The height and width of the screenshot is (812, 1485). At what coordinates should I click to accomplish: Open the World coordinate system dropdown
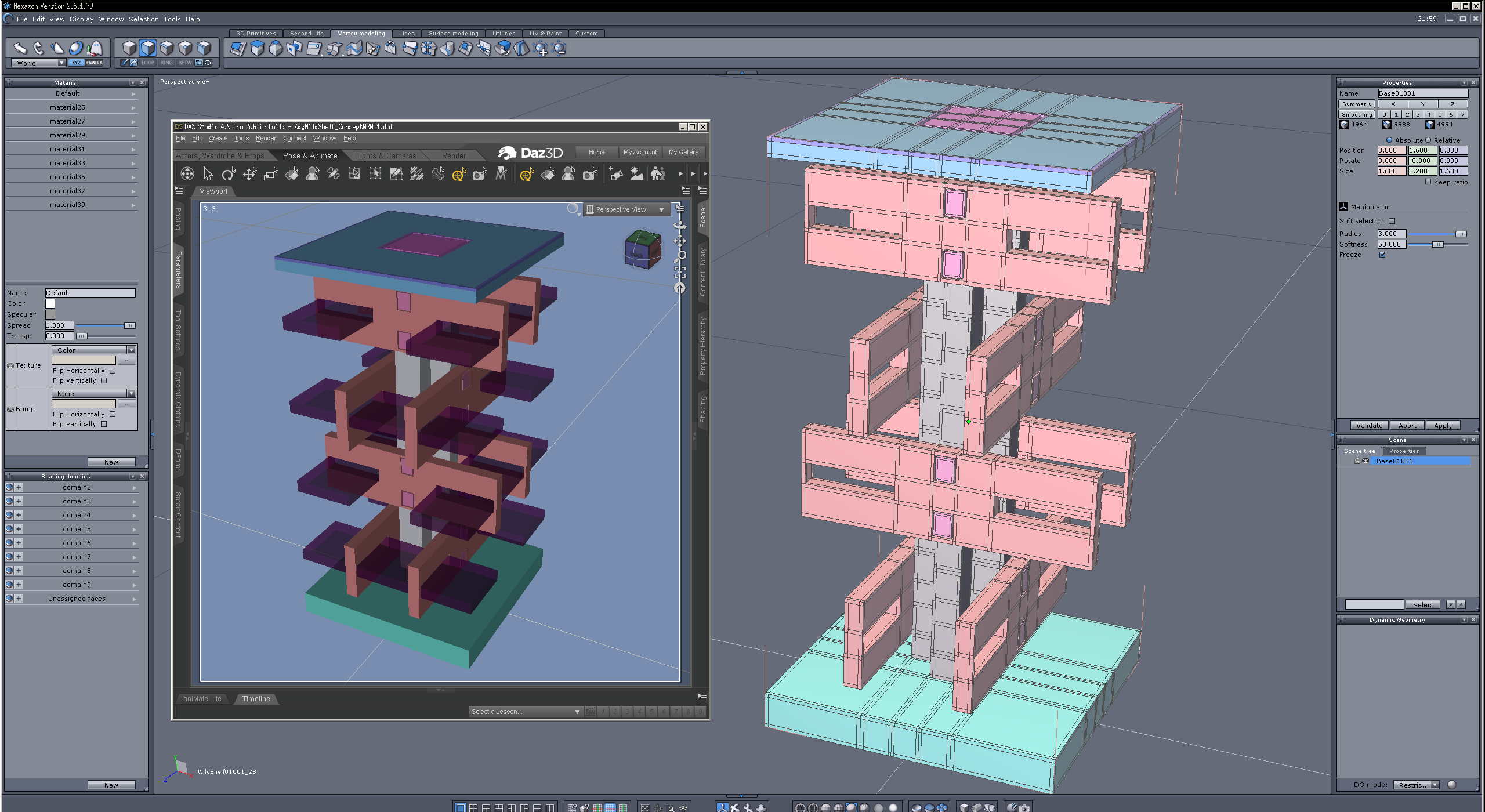click(x=61, y=63)
